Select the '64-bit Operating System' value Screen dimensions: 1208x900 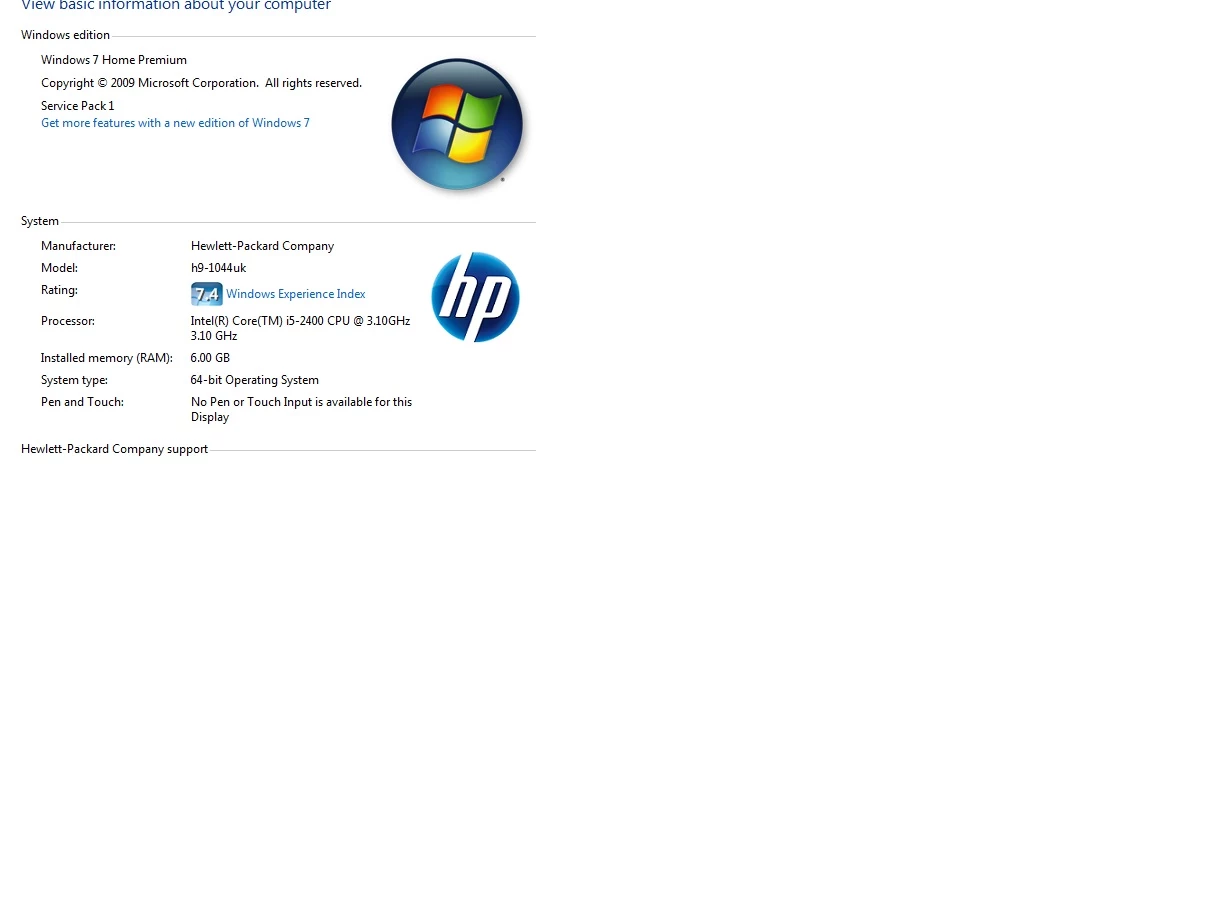click(x=254, y=380)
